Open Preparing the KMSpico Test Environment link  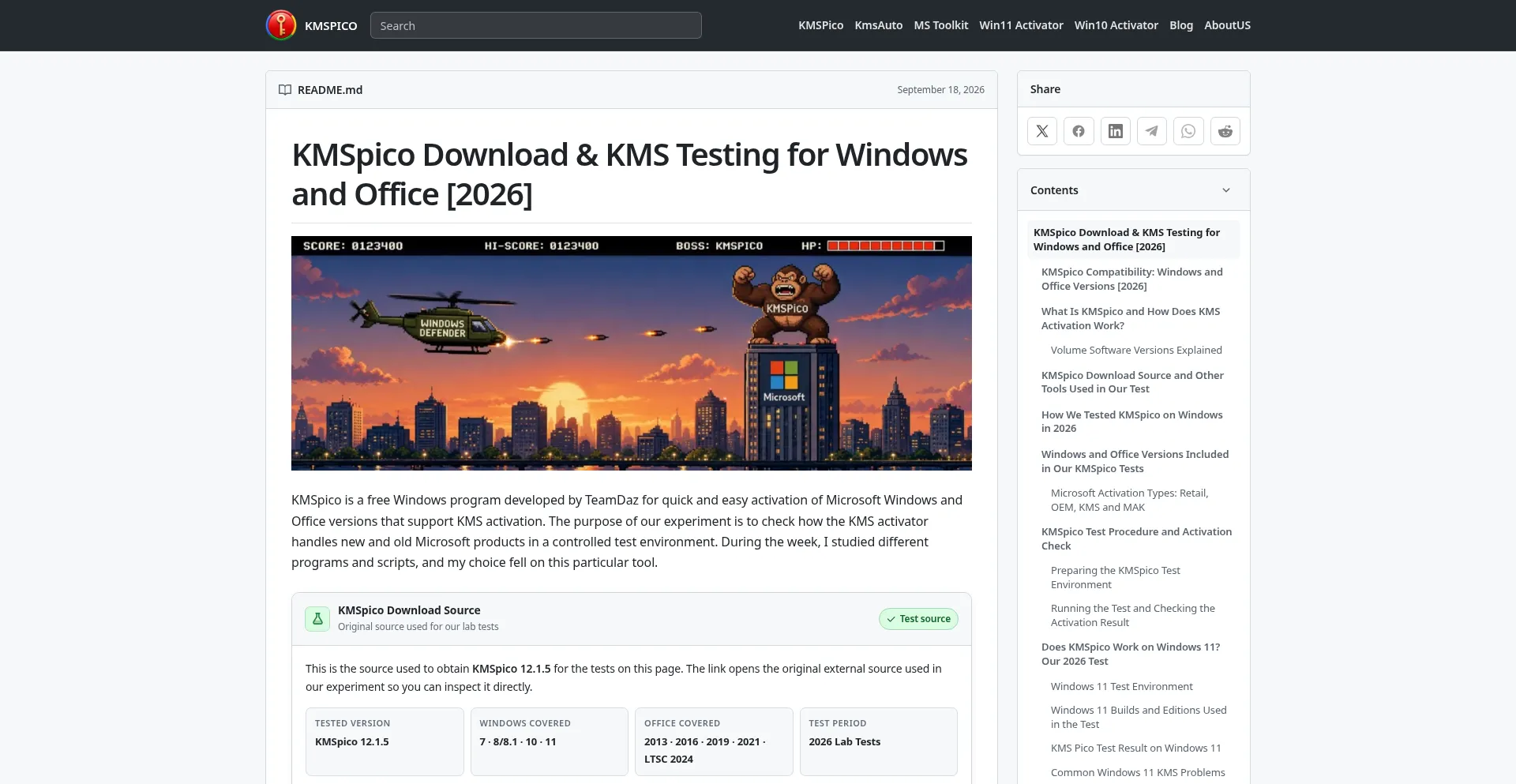[1115, 577]
